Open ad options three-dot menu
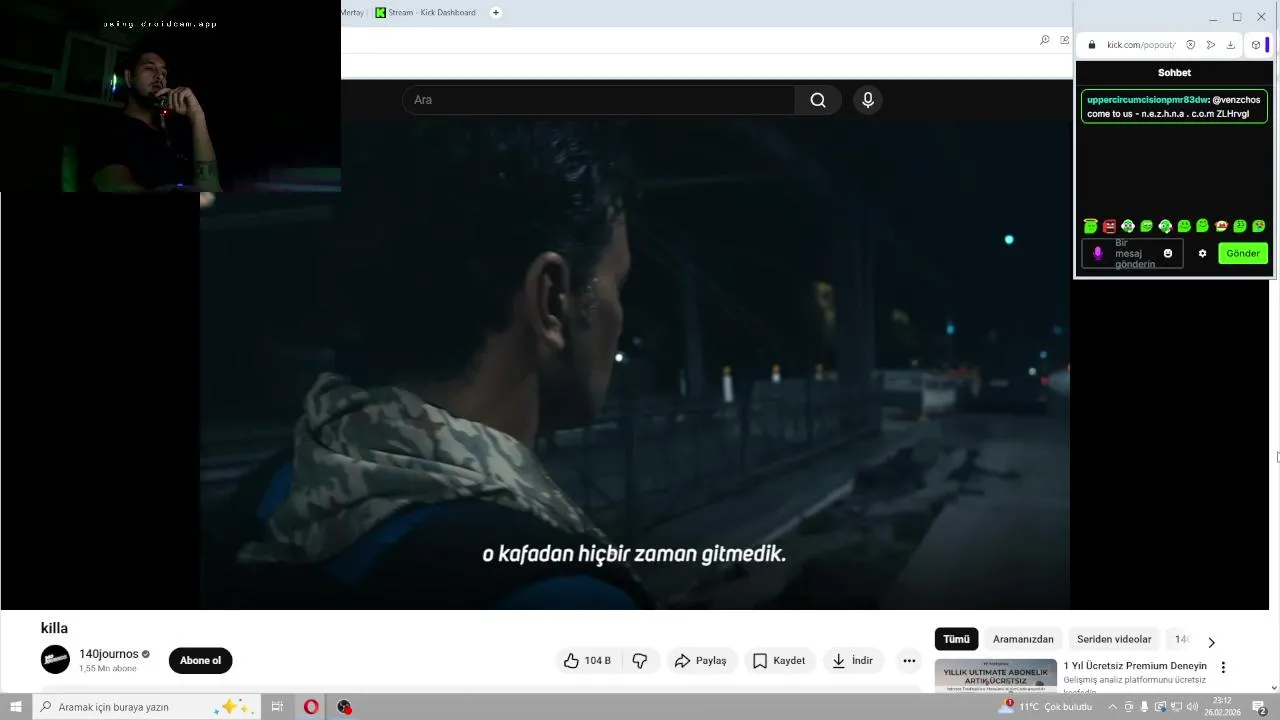 tap(1222, 667)
